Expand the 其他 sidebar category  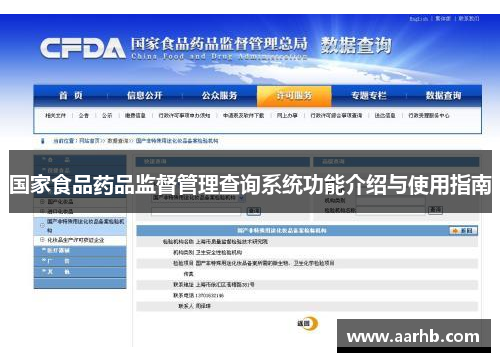coord(80,272)
